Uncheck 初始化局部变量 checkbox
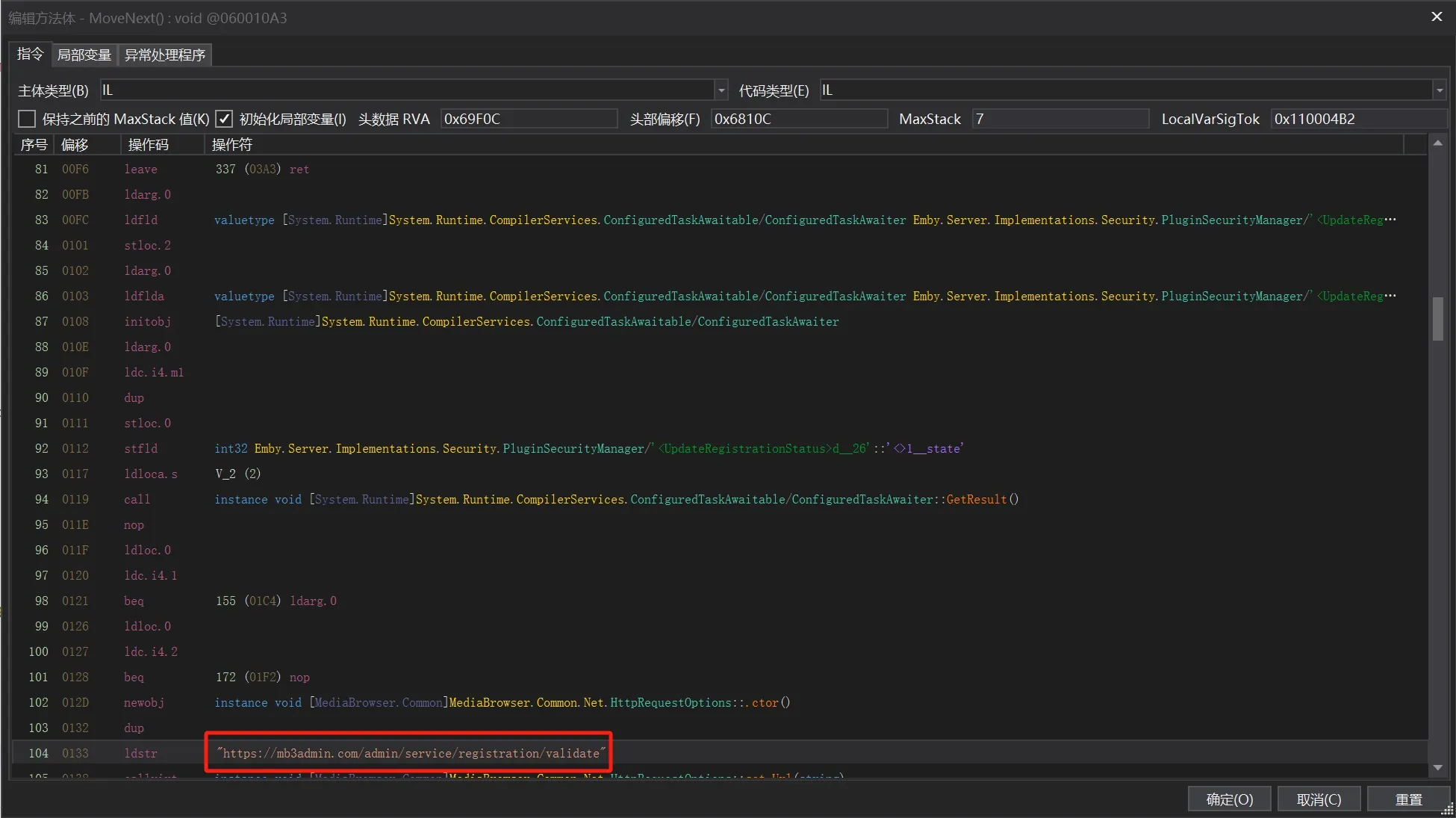This screenshot has height=818, width=1456. click(x=224, y=119)
